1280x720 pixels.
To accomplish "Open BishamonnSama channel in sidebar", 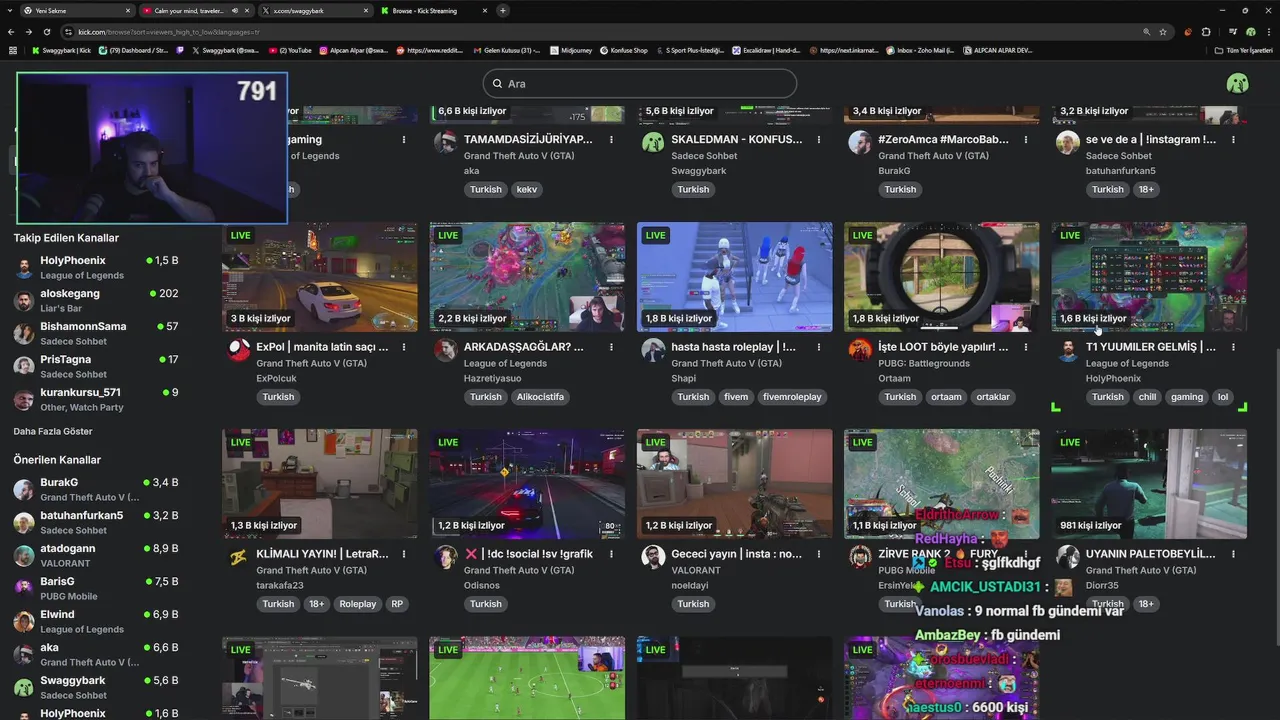I will [x=96, y=333].
